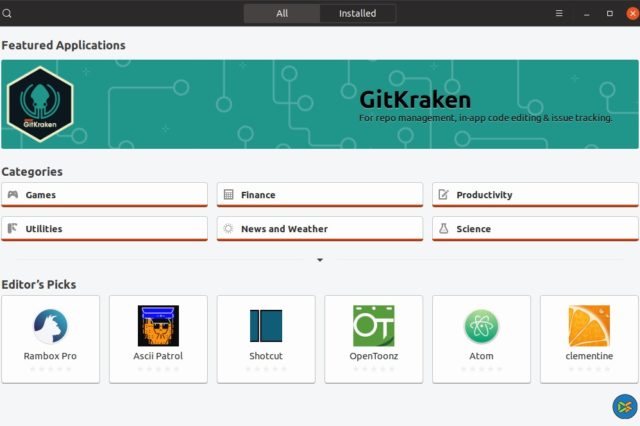Click the Shotcut star rating
640x426 pixels.
click(x=266, y=369)
